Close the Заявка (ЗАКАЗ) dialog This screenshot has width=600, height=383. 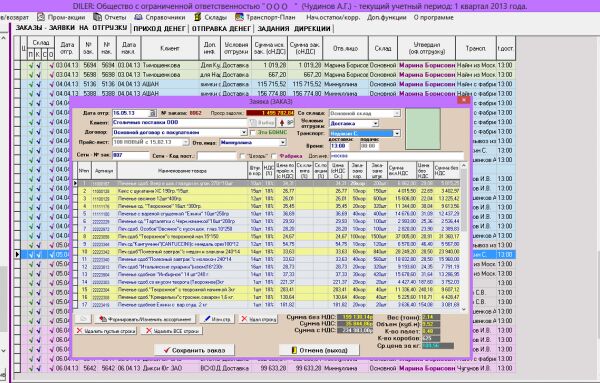point(463,100)
